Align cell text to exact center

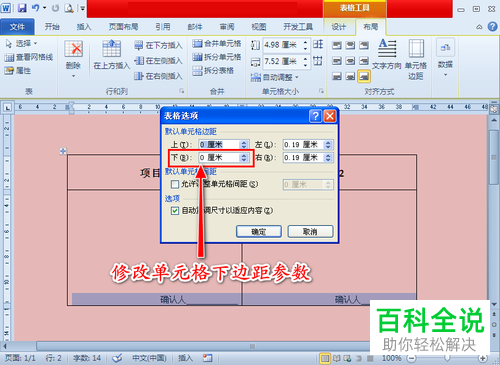(350, 61)
